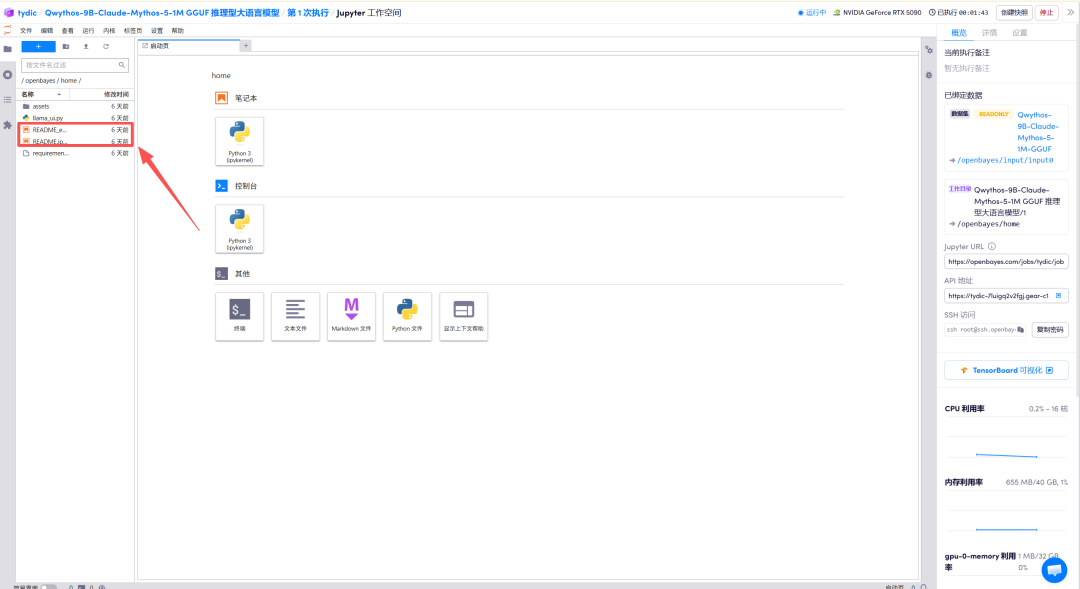
Task: Click the upload files icon
Action: [x=86, y=46]
